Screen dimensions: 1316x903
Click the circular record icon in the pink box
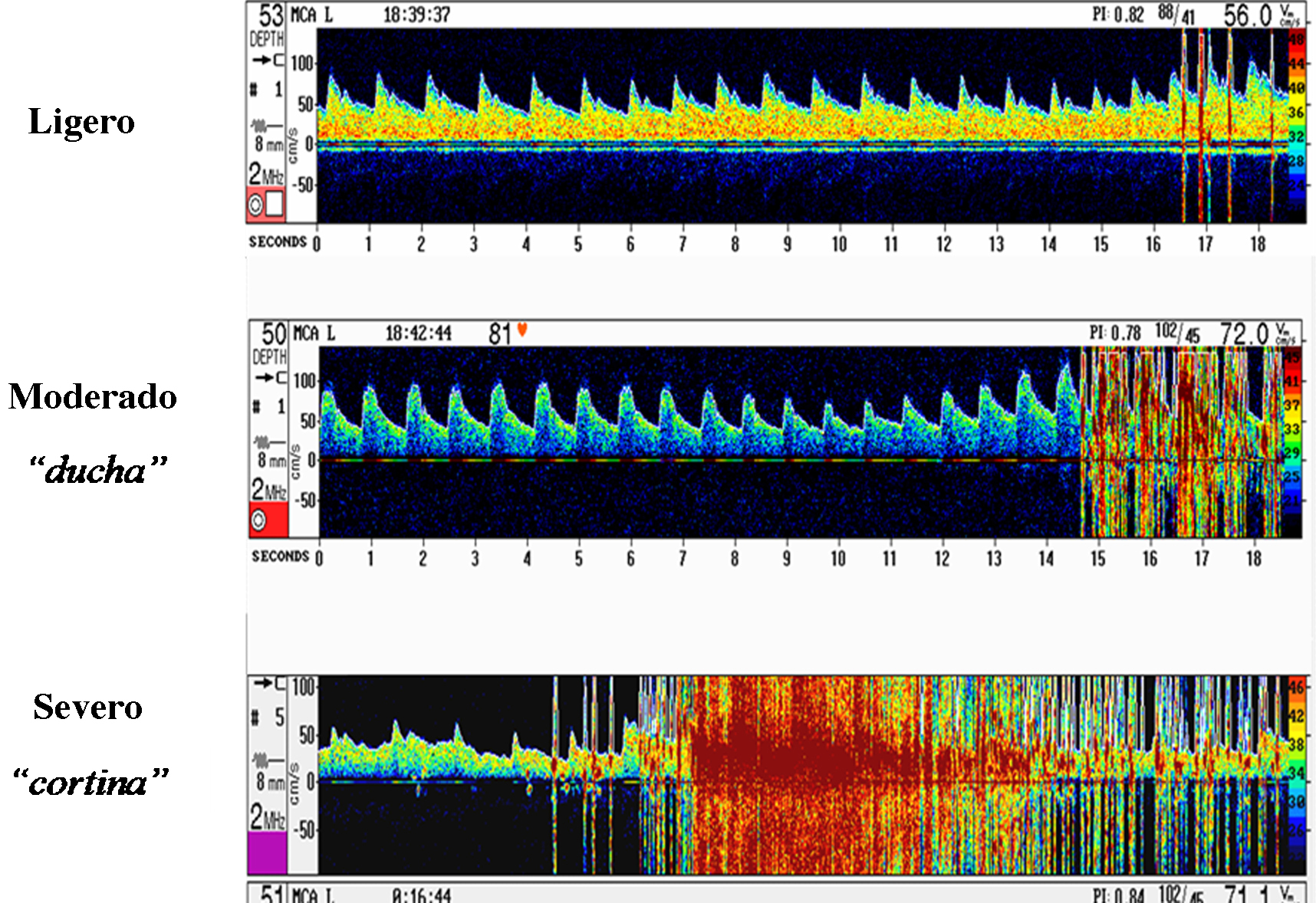pyautogui.click(x=255, y=205)
